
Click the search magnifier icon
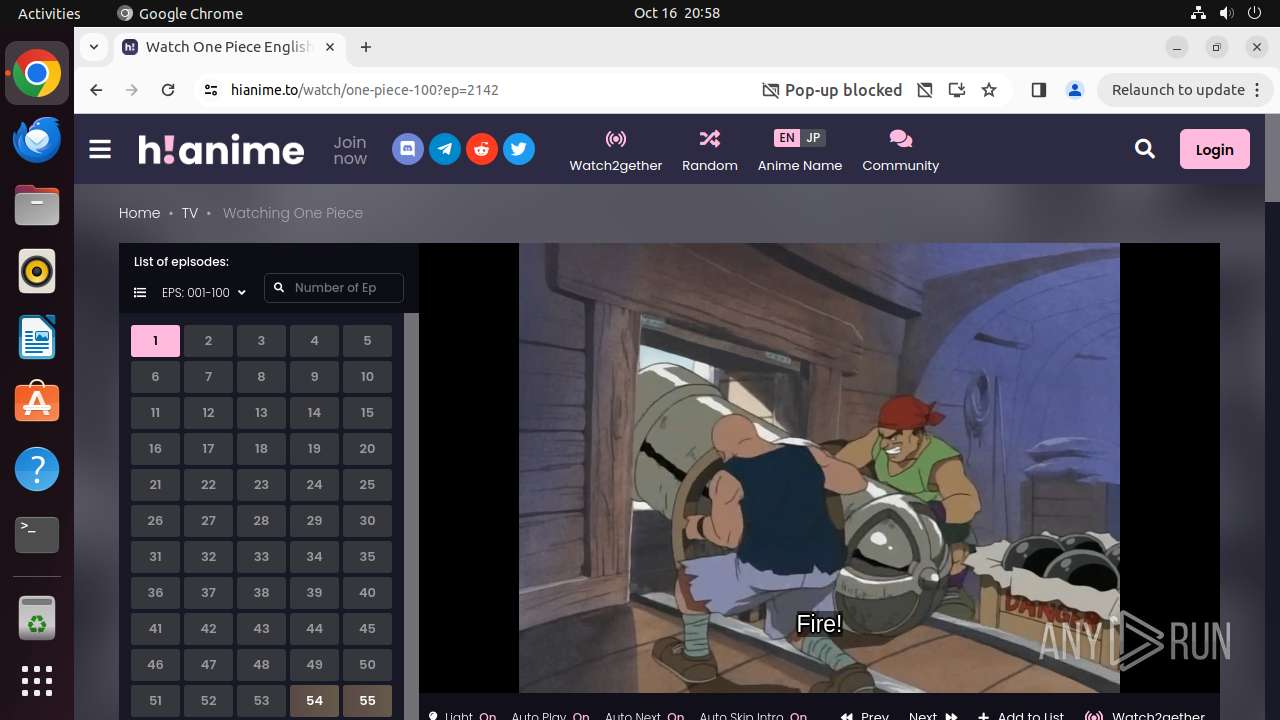pyautogui.click(x=1145, y=149)
